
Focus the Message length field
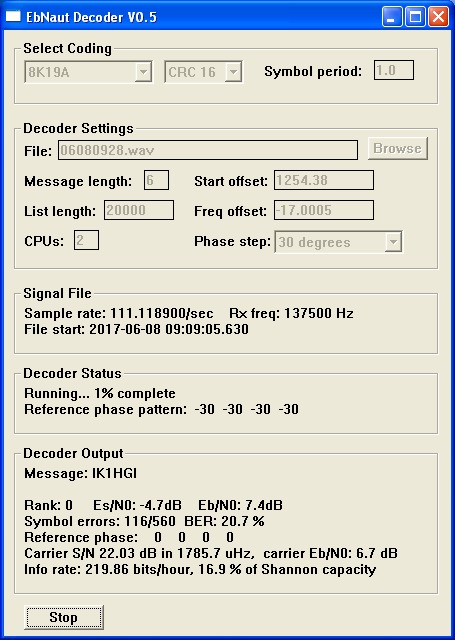click(156, 180)
